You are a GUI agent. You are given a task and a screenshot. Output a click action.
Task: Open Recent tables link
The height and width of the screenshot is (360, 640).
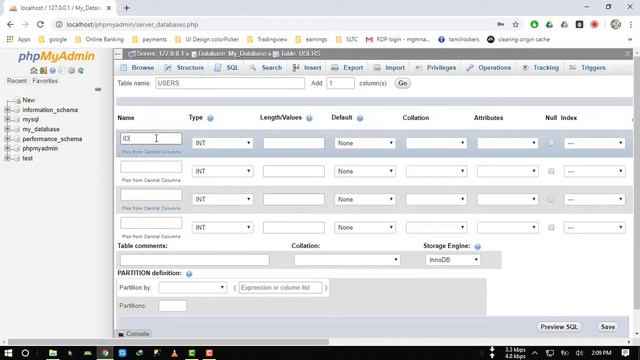(17, 81)
